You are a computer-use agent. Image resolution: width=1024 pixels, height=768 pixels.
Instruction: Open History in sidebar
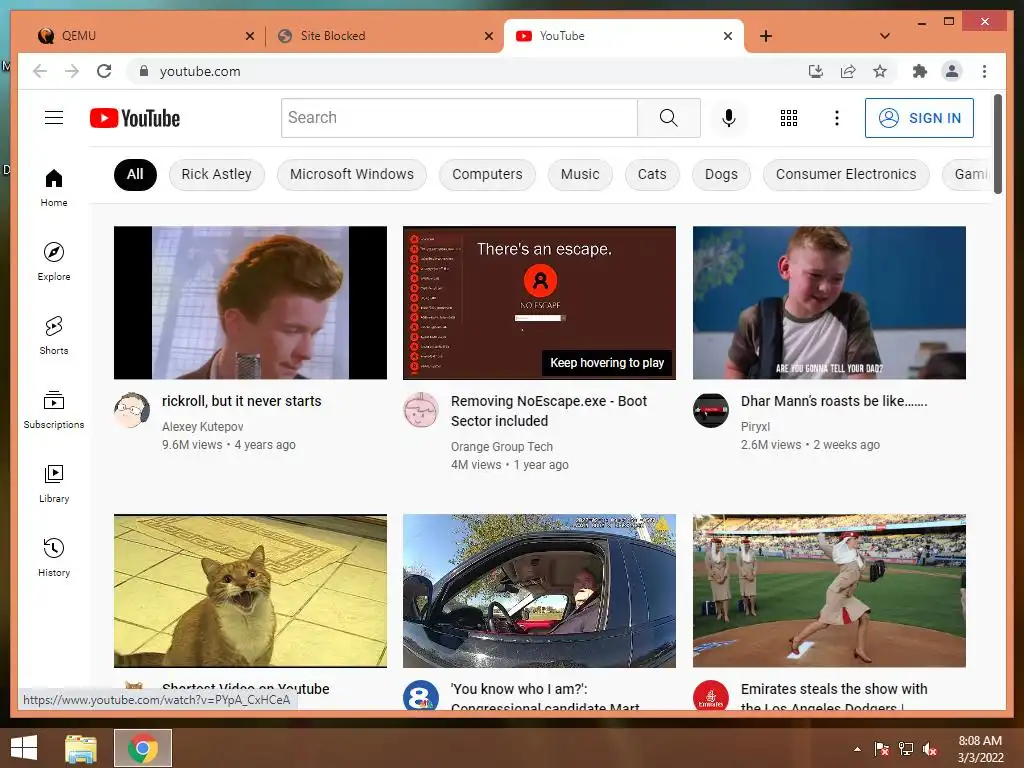pyautogui.click(x=54, y=557)
